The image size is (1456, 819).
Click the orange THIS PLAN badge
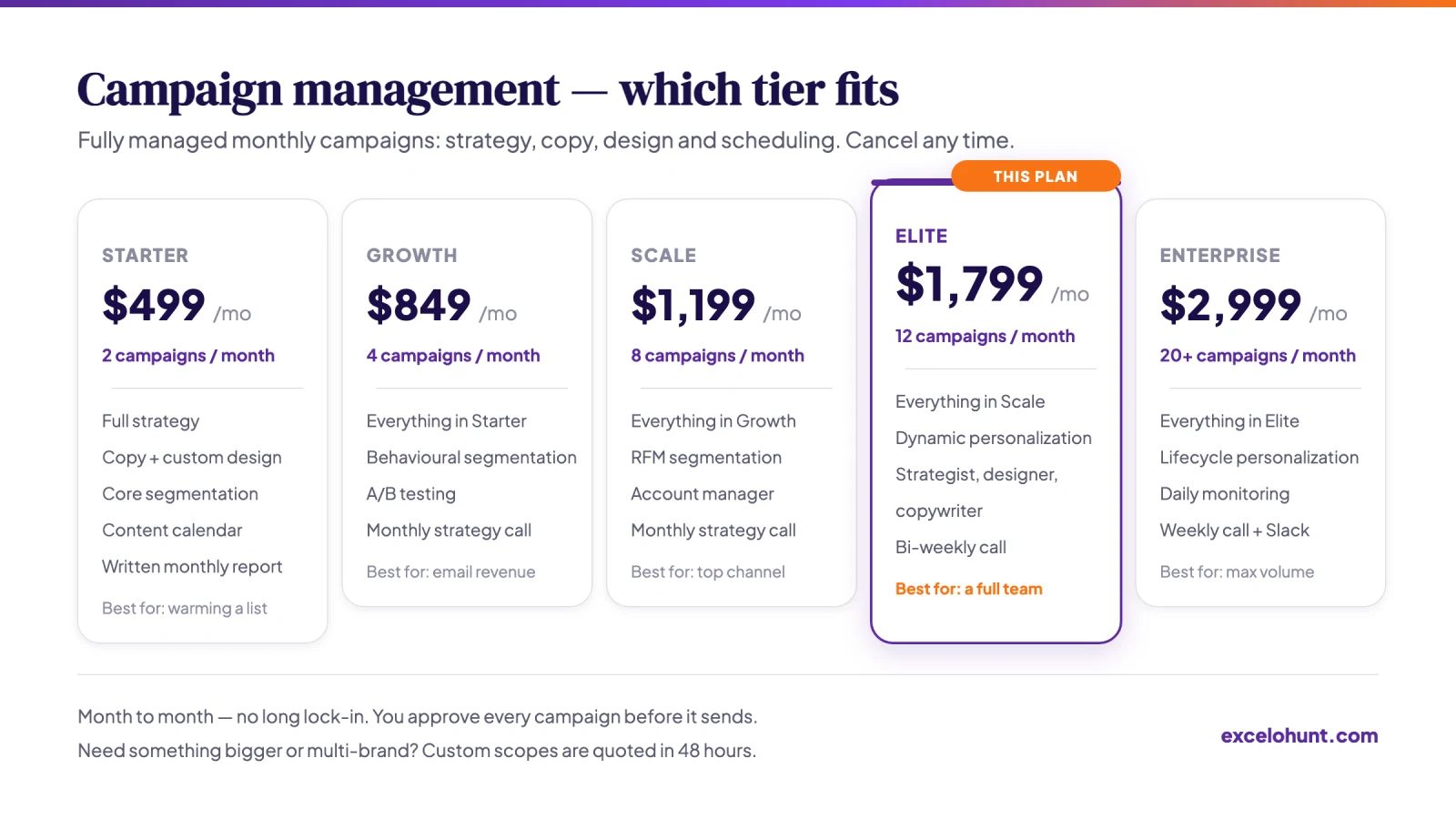1036,177
